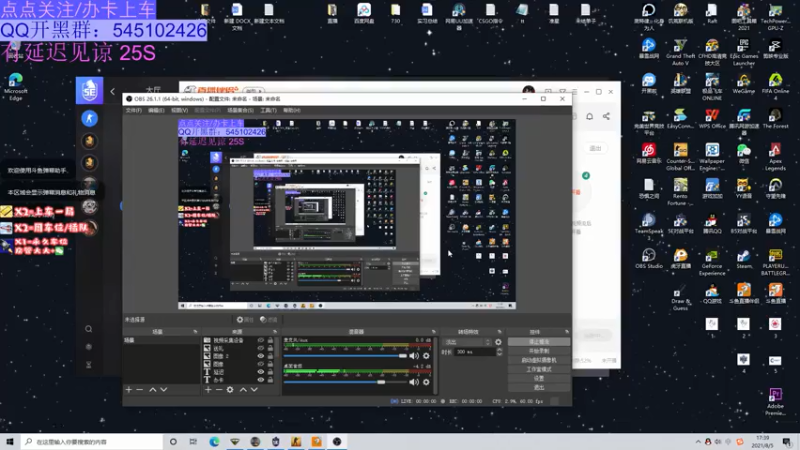Open the 视图(V) menu in OBS

(180, 110)
